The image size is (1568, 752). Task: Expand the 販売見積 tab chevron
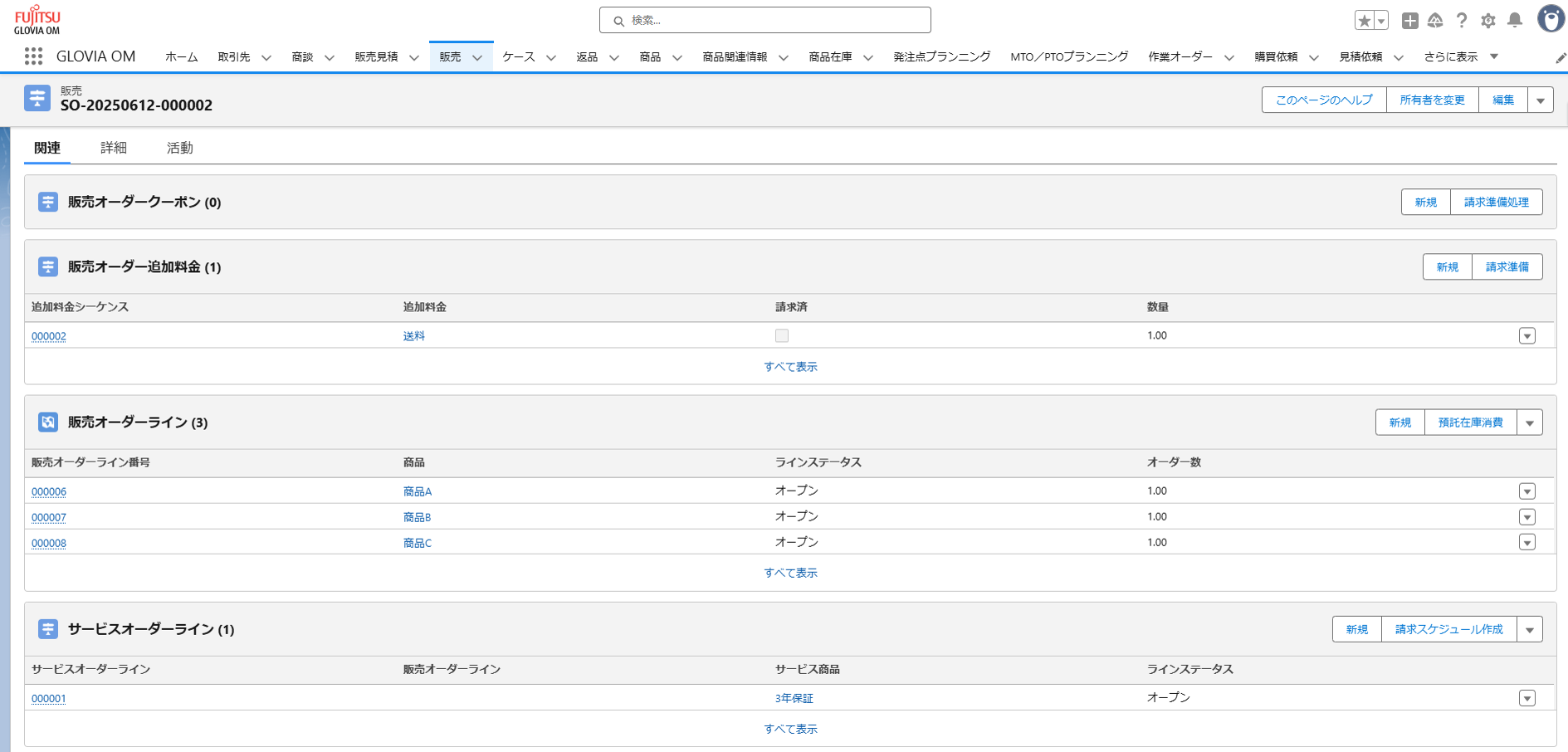pyautogui.click(x=414, y=57)
